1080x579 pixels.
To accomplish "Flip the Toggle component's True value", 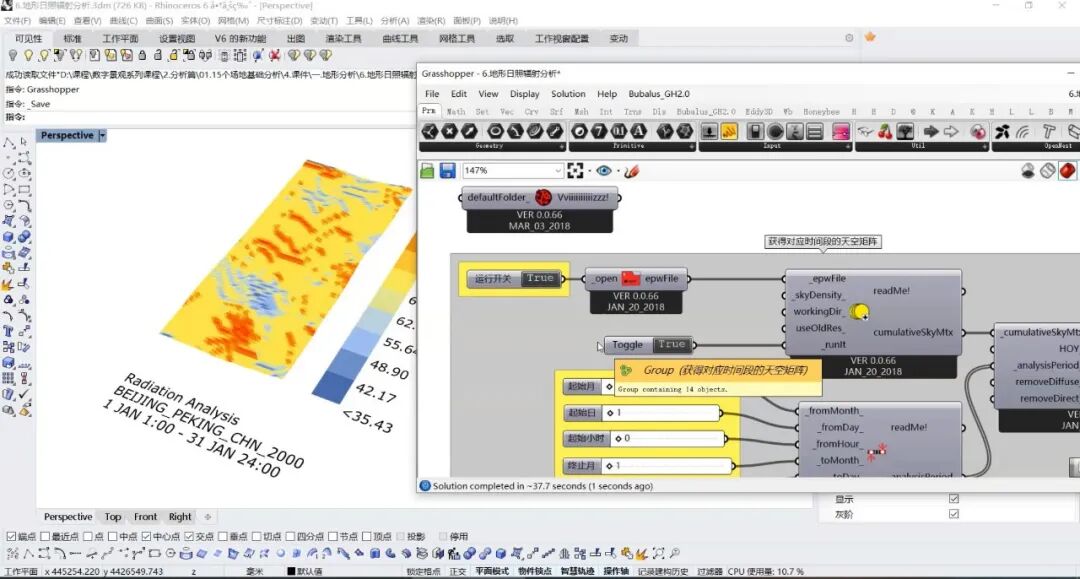I will pos(670,344).
